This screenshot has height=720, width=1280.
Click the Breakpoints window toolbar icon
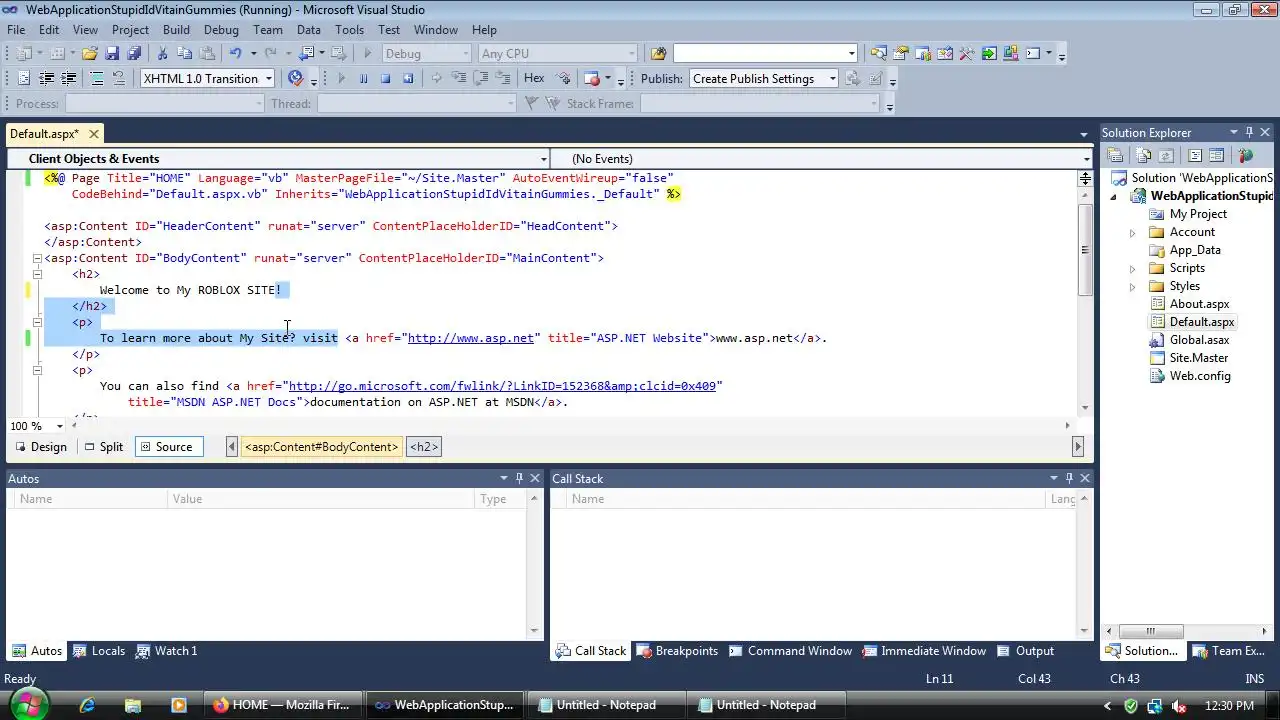click(x=591, y=79)
